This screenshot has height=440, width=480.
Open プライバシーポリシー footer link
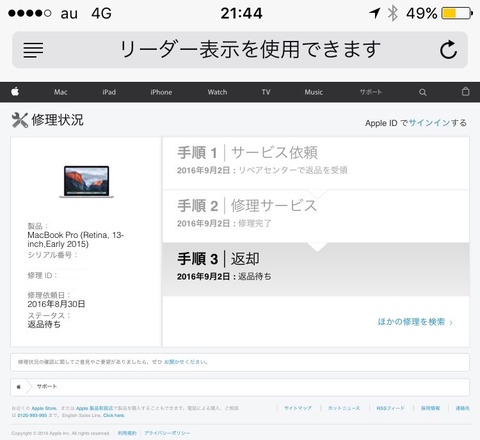coord(167,433)
